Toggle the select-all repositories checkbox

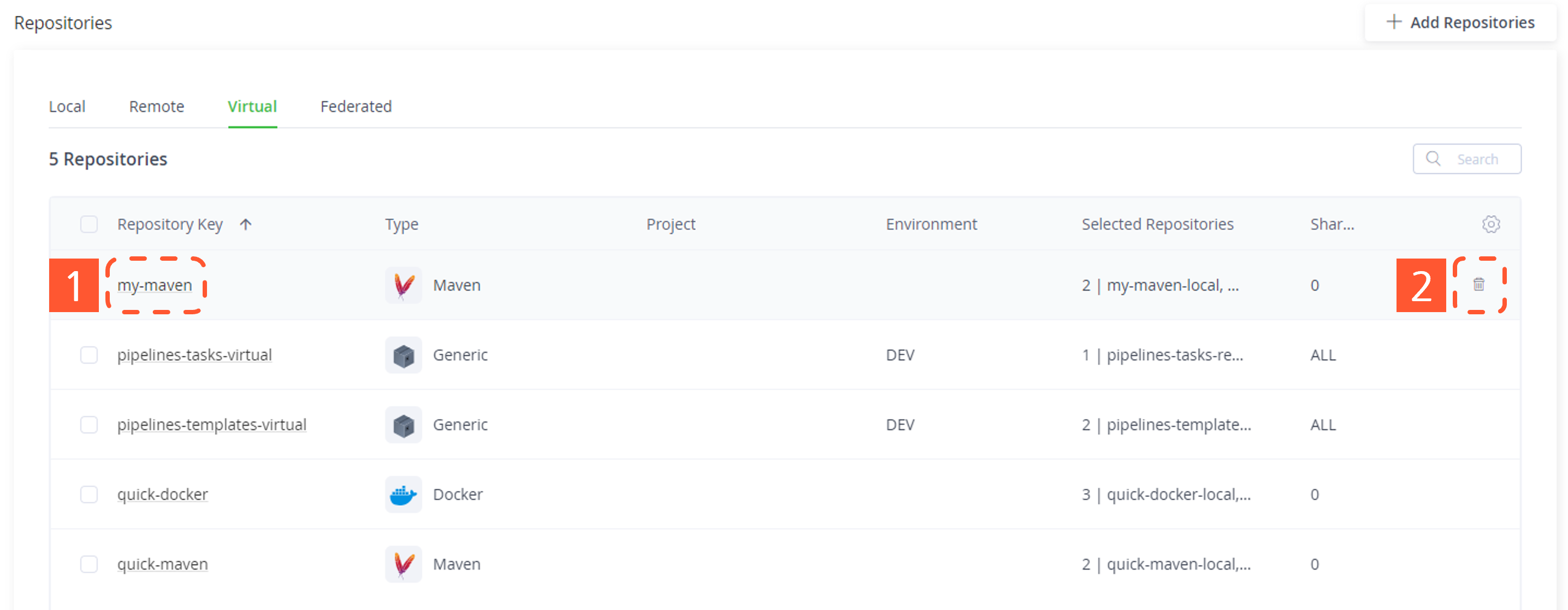coord(89,224)
